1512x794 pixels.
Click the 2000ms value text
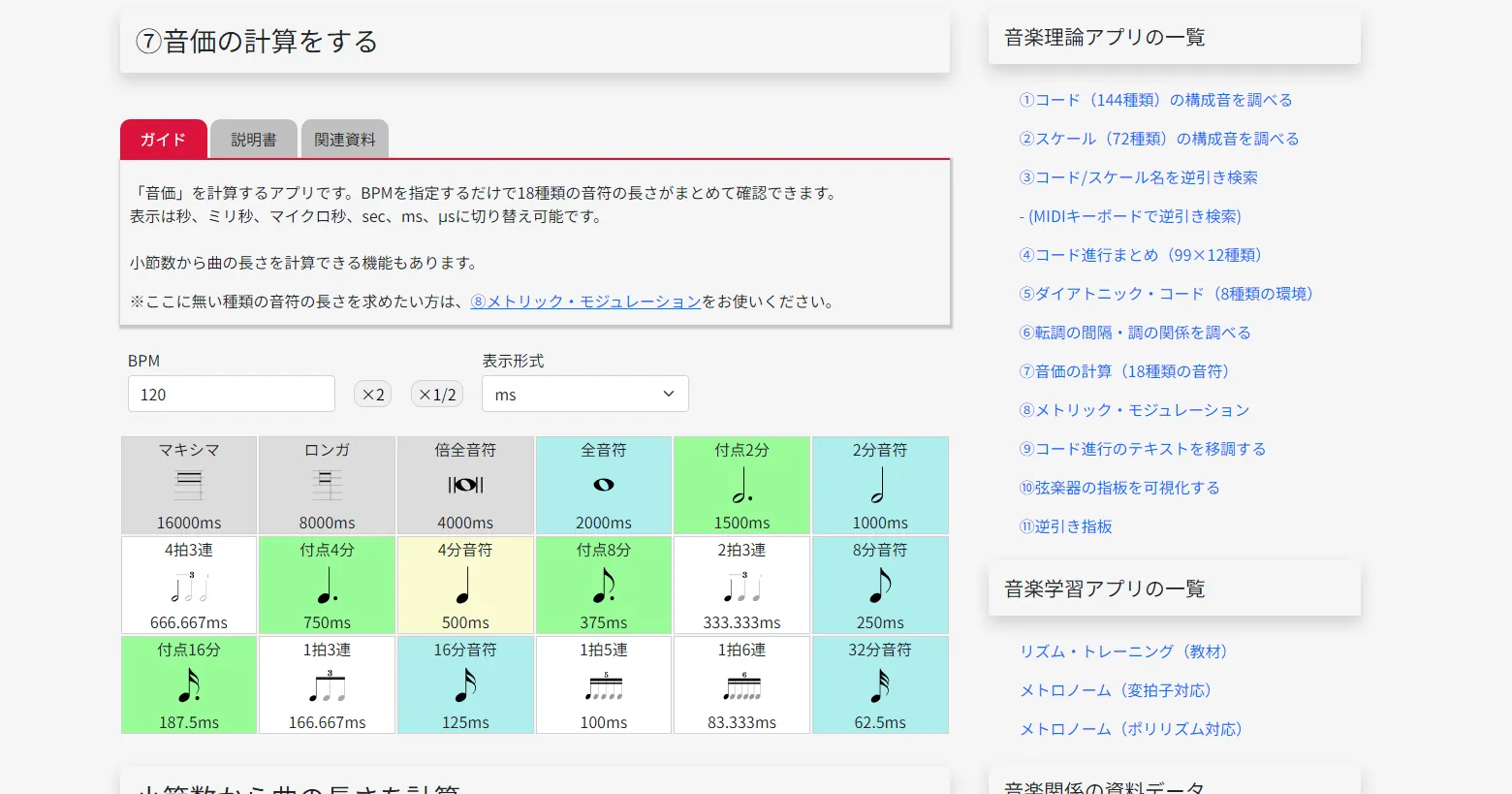[604, 523]
